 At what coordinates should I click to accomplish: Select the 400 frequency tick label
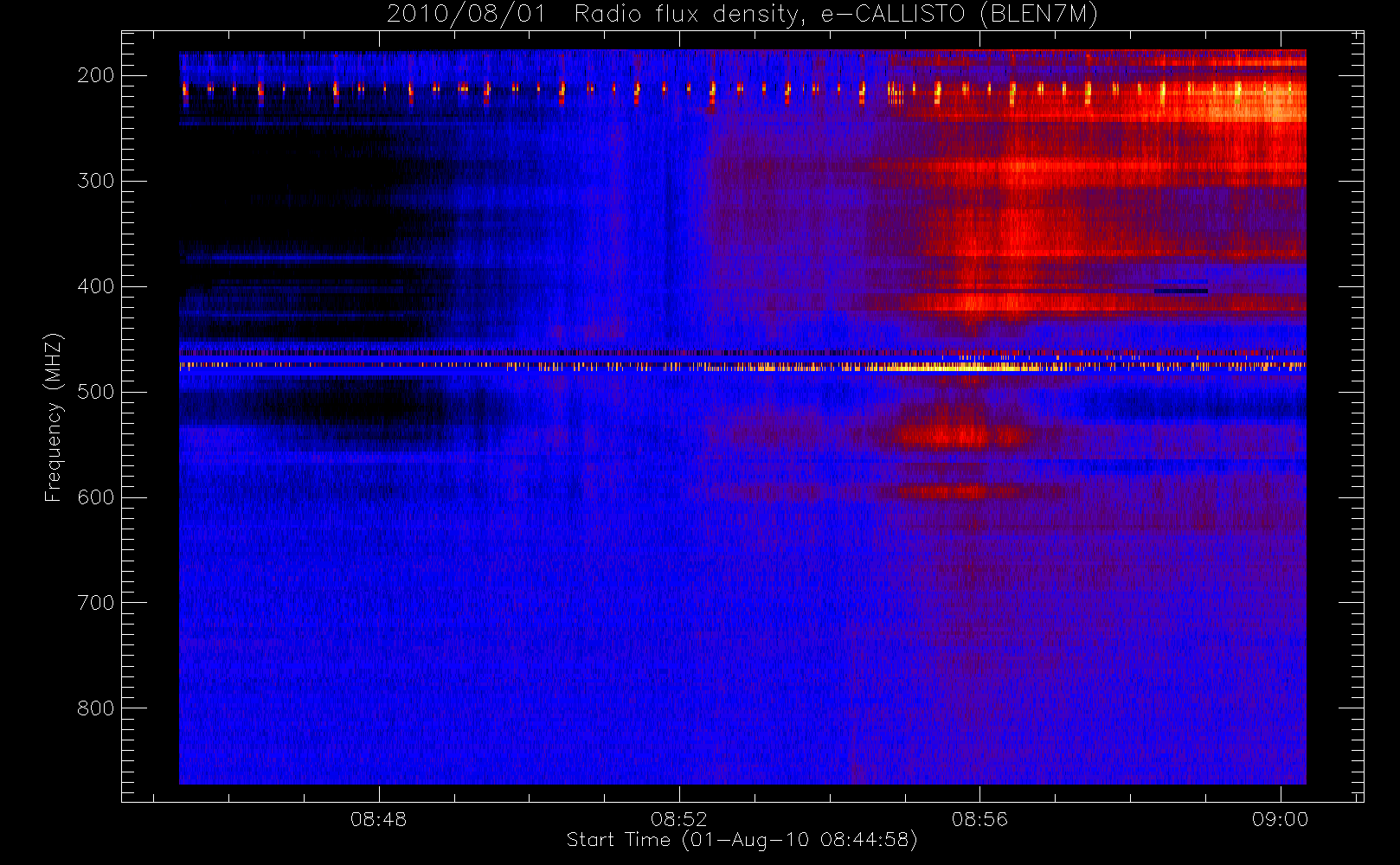(x=95, y=286)
